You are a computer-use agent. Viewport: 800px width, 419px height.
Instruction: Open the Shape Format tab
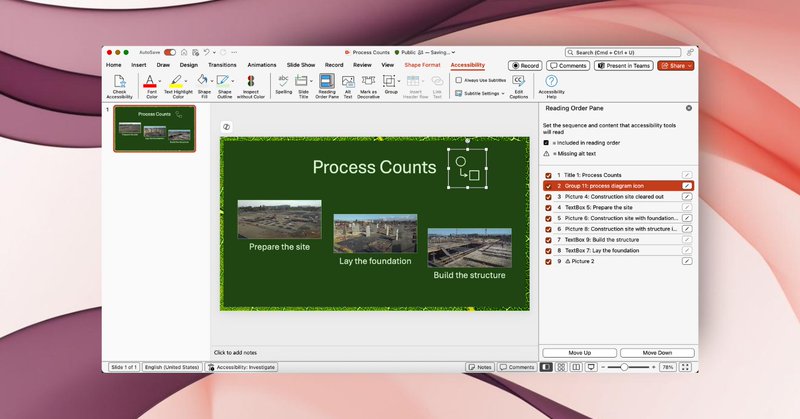tap(422, 65)
